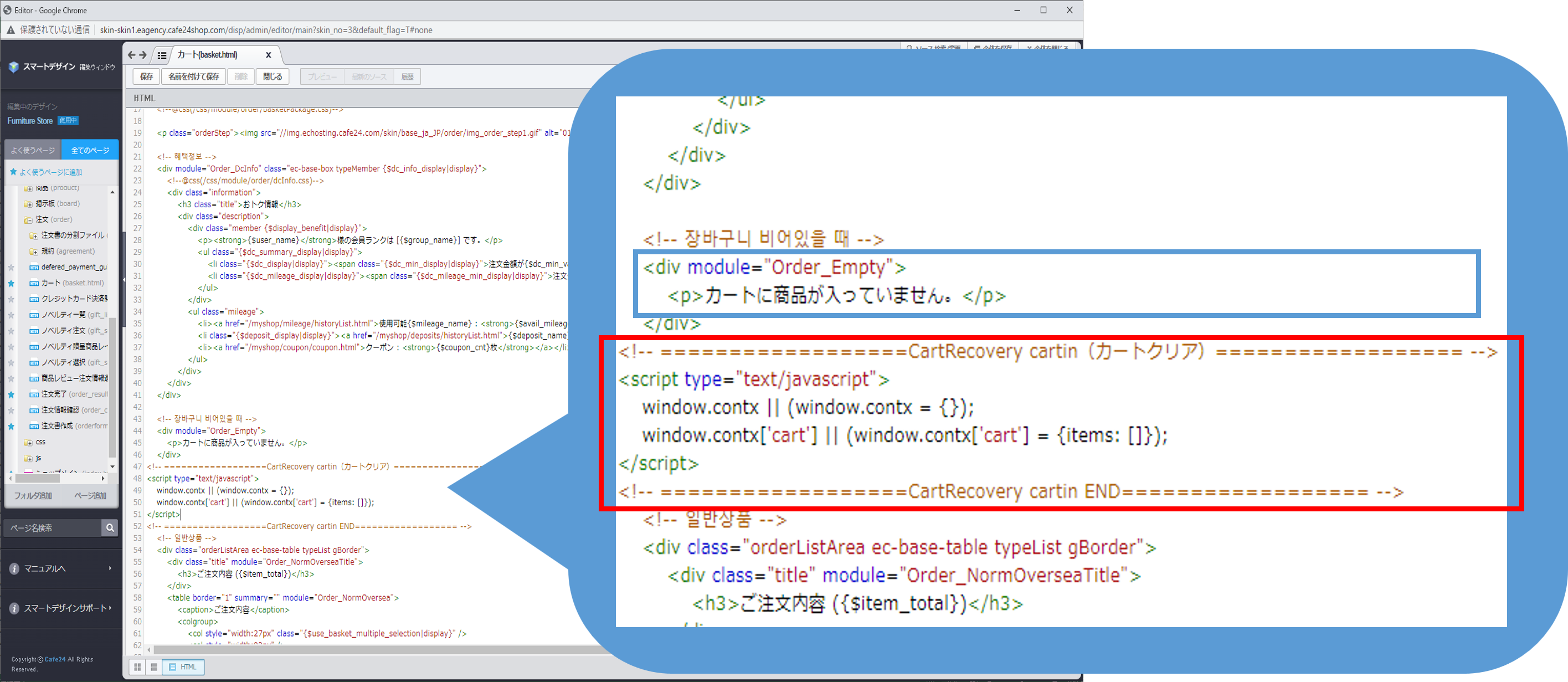Open ノベルティ贈呈商品 page in tree
The height and width of the screenshot is (682, 1568).
pyautogui.click(x=74, y=346)
